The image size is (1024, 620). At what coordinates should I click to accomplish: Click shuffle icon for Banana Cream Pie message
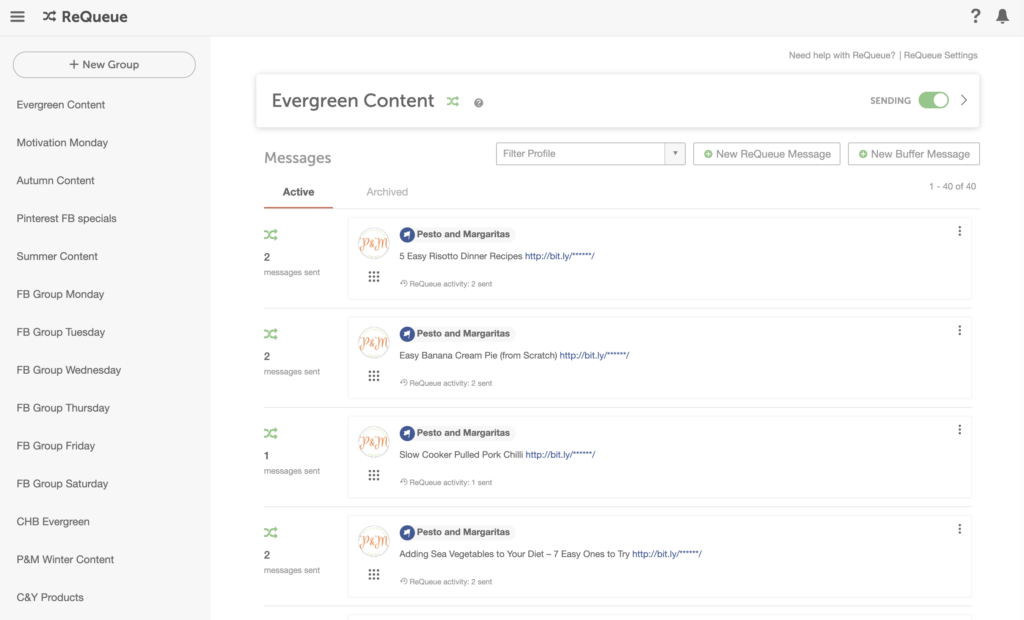tap(270, 334)
